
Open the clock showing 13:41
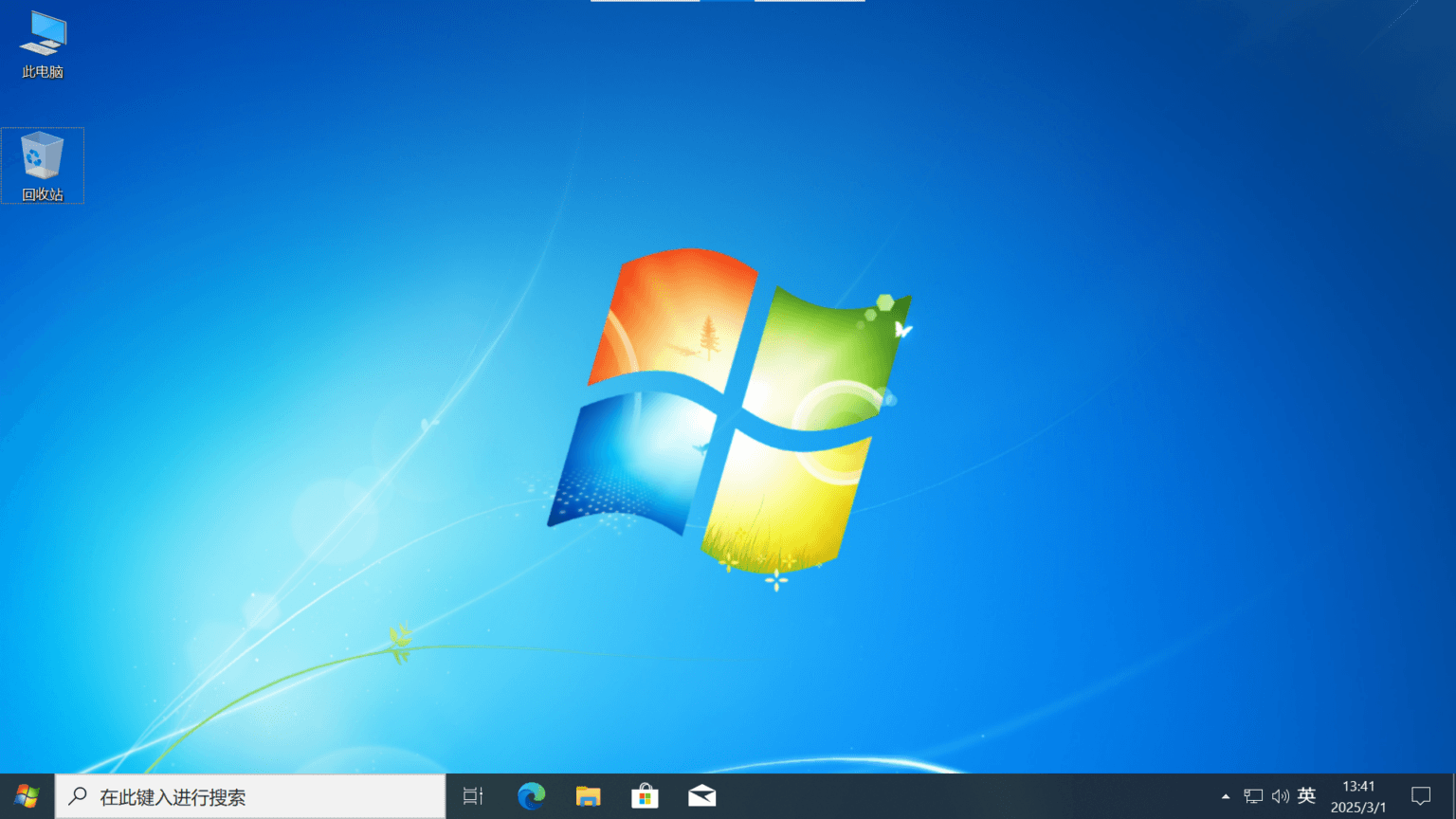[1358, 796]
